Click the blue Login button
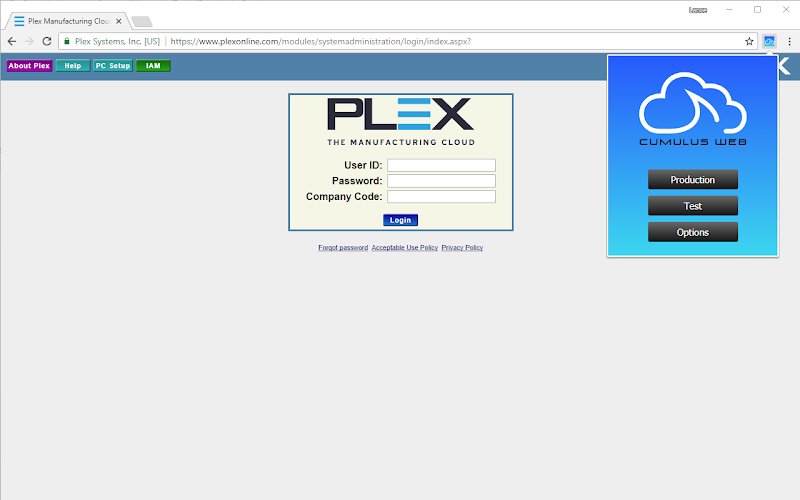Viewport: 800px width, 500px height. click(401, 220)
